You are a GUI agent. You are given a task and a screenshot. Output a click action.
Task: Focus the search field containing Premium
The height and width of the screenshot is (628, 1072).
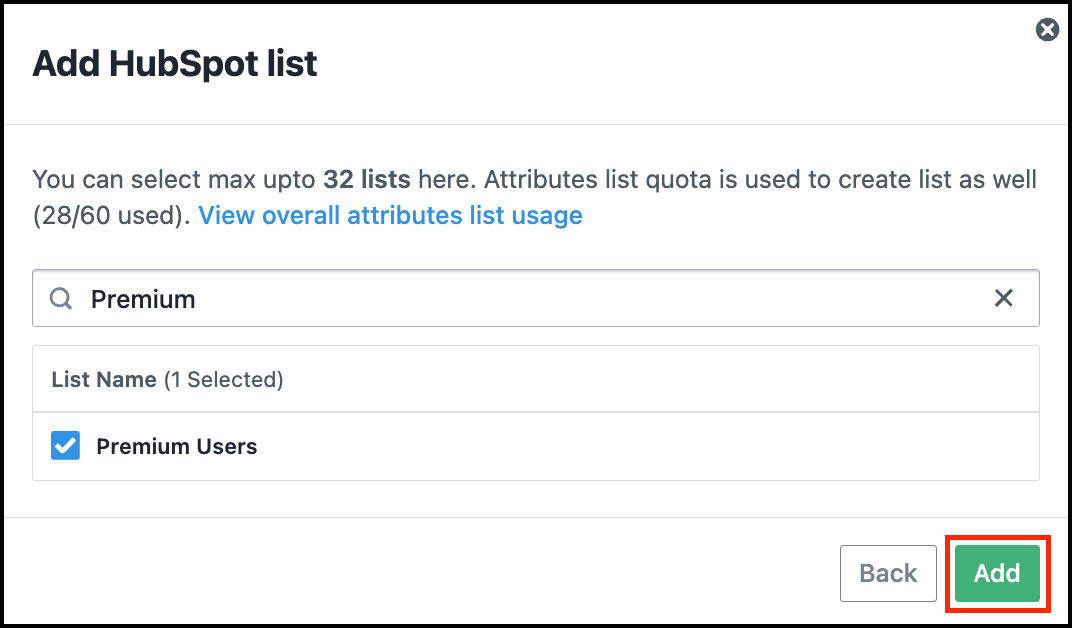point(535,298)
